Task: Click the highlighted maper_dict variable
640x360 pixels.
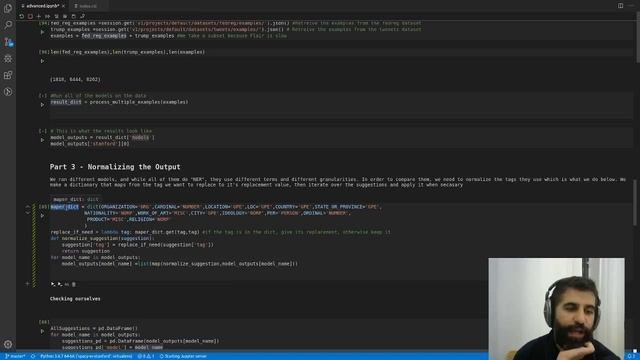Action: [x=64, y=207]
